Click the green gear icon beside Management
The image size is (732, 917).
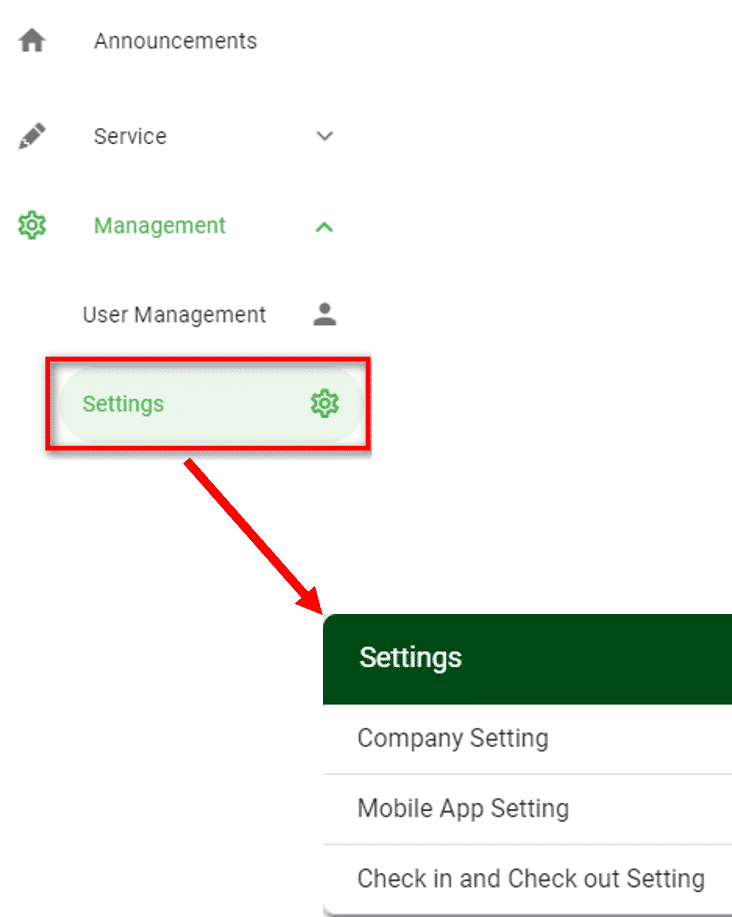coord(32,226)
